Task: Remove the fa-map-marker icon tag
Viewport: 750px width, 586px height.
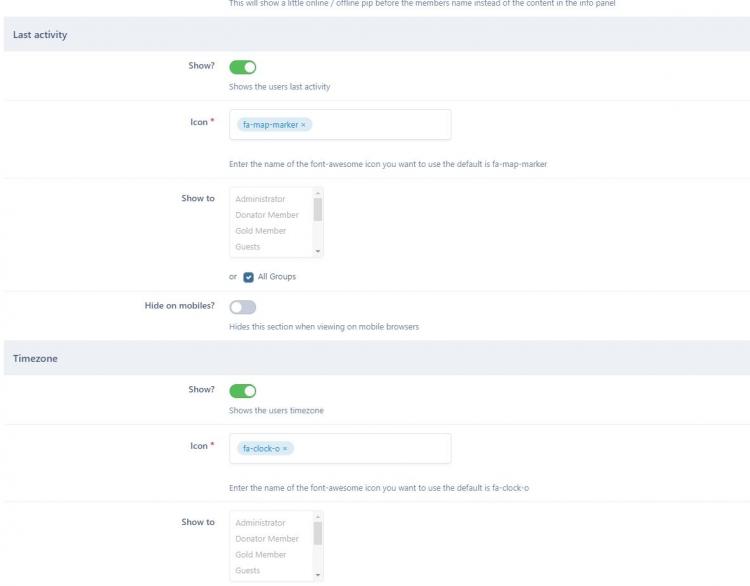Action: coord(304,125)
